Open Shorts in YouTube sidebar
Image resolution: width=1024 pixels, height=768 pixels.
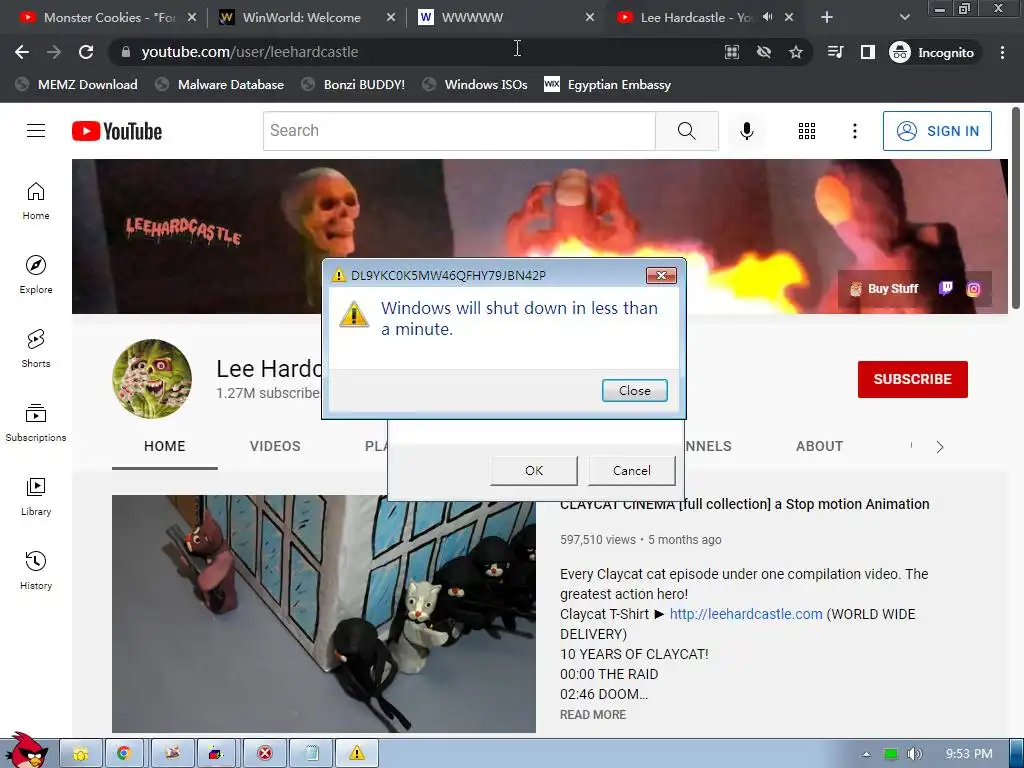point(36,349)
